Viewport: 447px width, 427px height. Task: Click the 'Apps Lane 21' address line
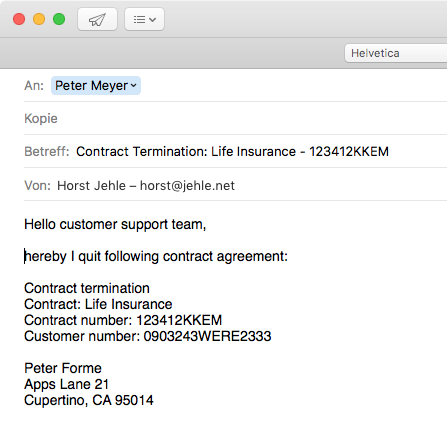coord(66,384)
